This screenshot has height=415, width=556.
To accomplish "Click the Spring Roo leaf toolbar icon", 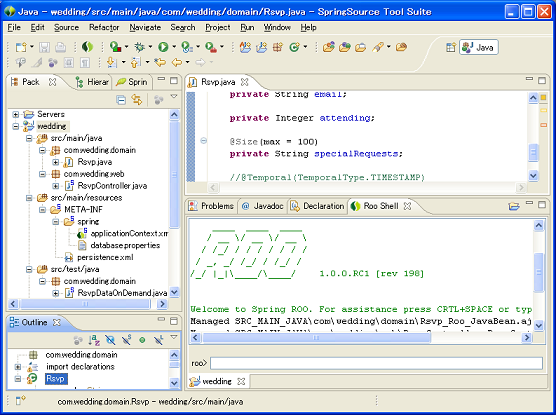I will click(87, 47).
